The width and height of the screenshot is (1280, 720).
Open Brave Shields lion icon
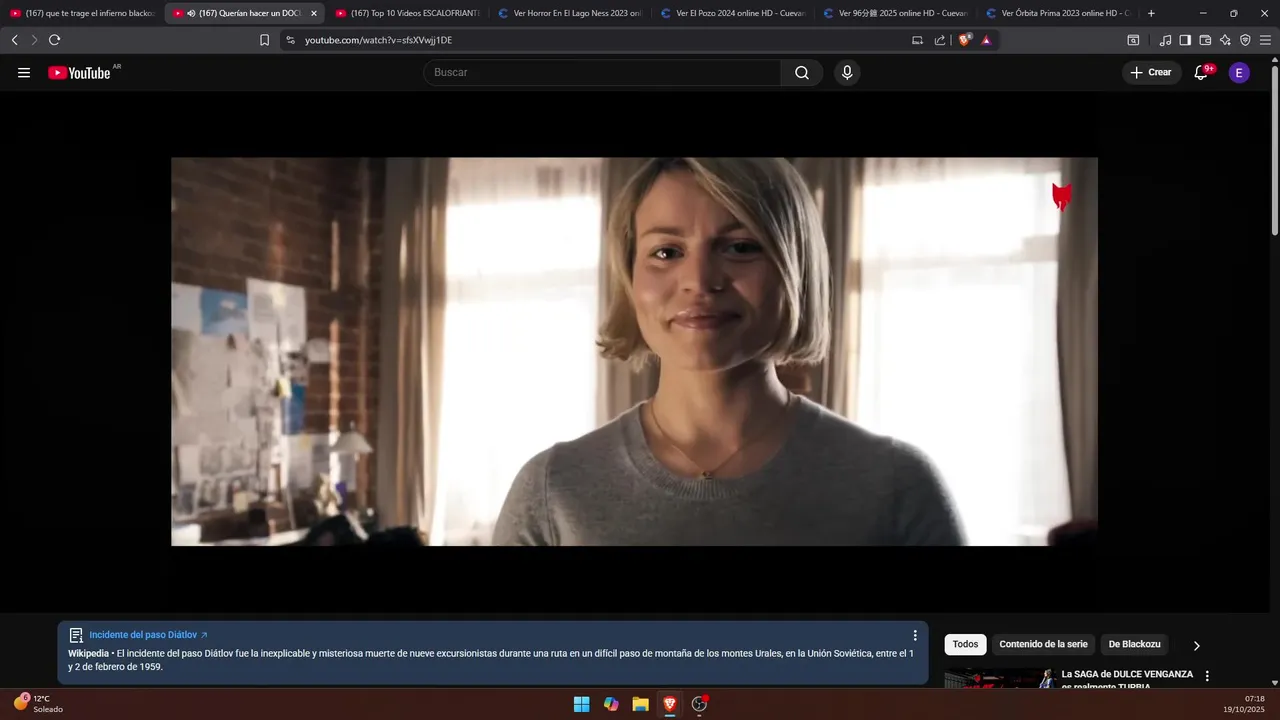tap(965, 40)
